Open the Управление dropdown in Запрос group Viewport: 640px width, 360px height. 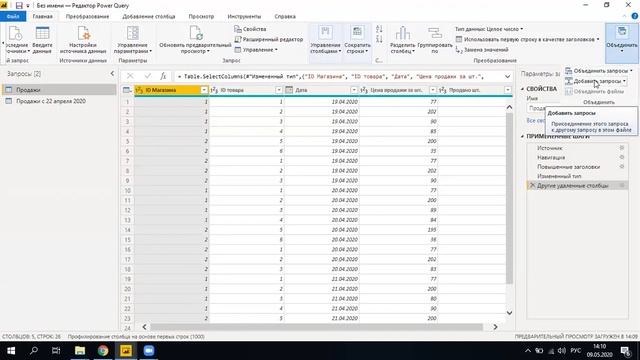256,49
